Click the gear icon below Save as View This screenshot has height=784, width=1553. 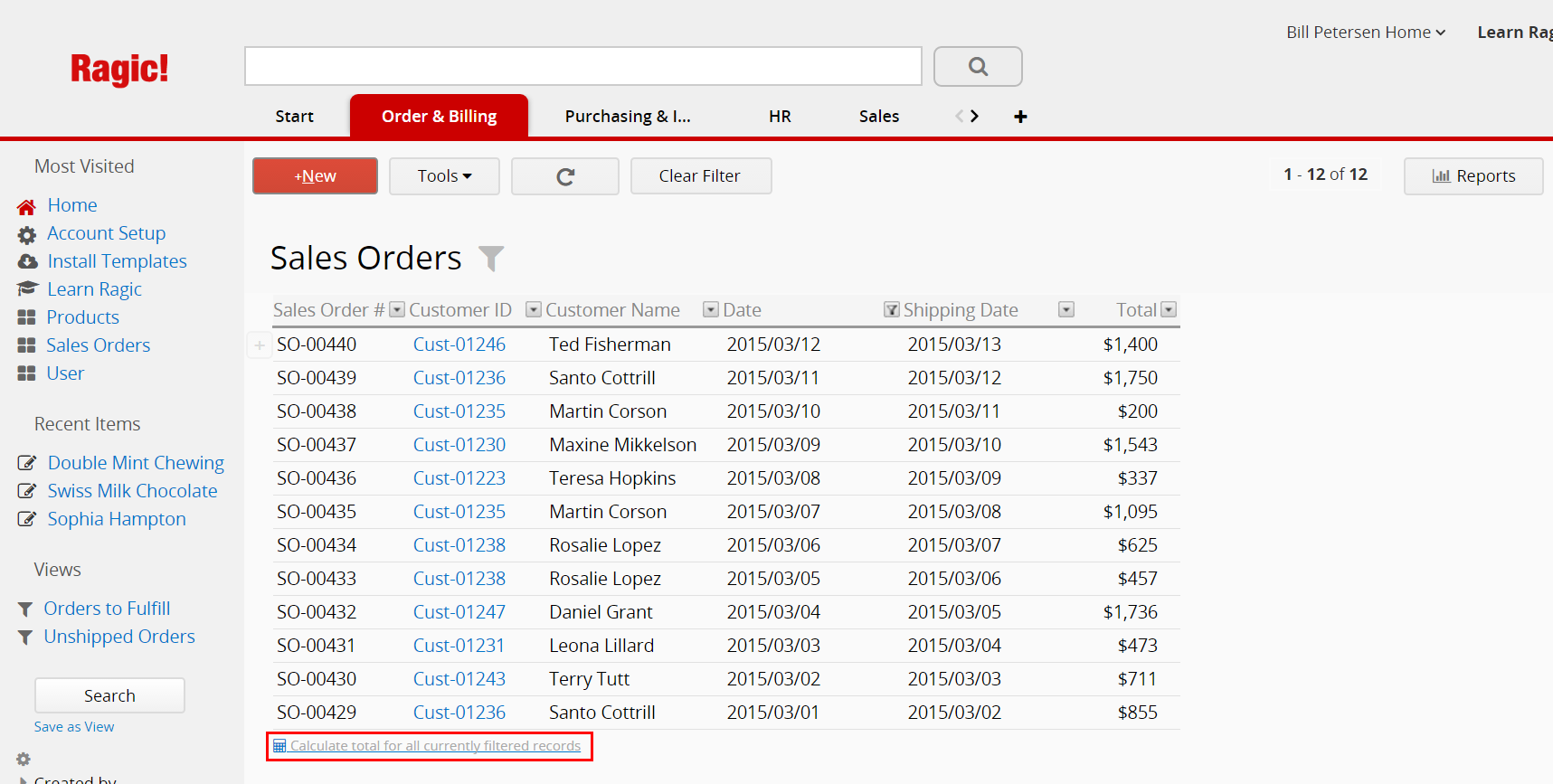click(x=24, y=759)
